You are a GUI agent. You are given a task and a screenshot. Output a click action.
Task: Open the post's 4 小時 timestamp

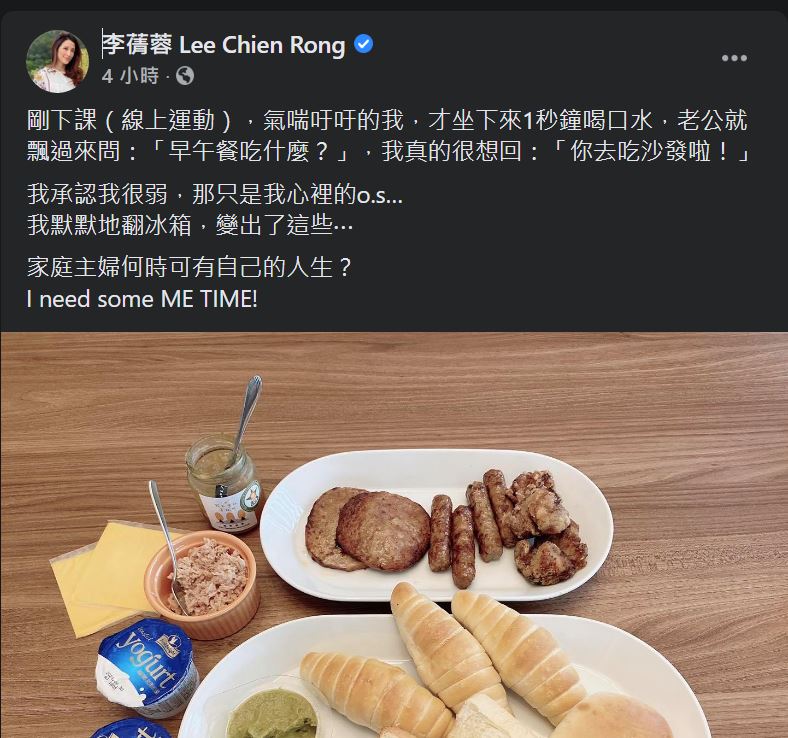tap(130, 76)
